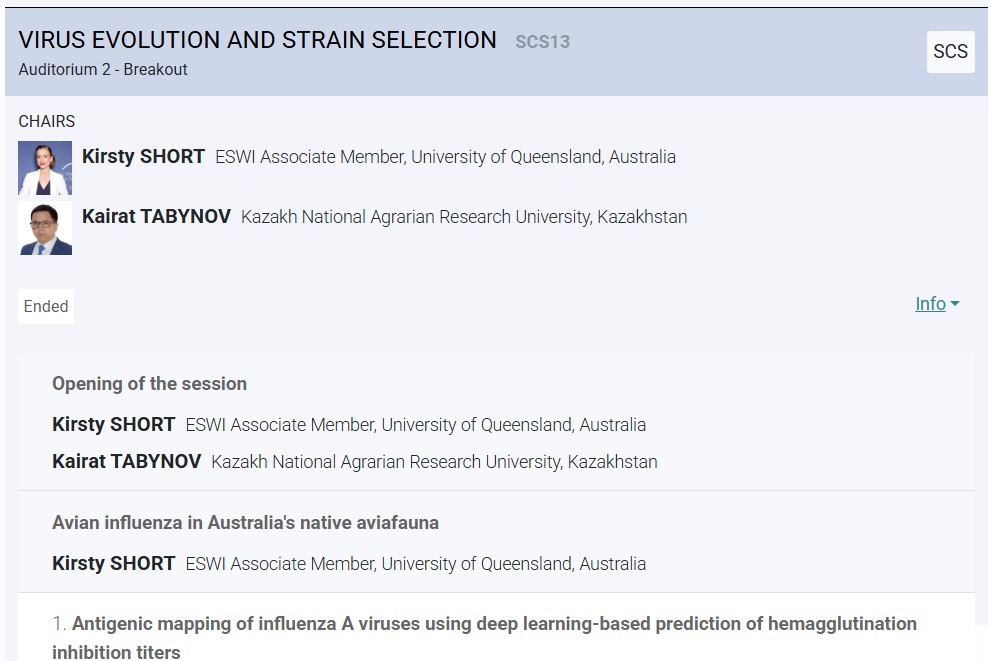Click Kirsty SHORT's name under Chairs

tap(143, 157)
